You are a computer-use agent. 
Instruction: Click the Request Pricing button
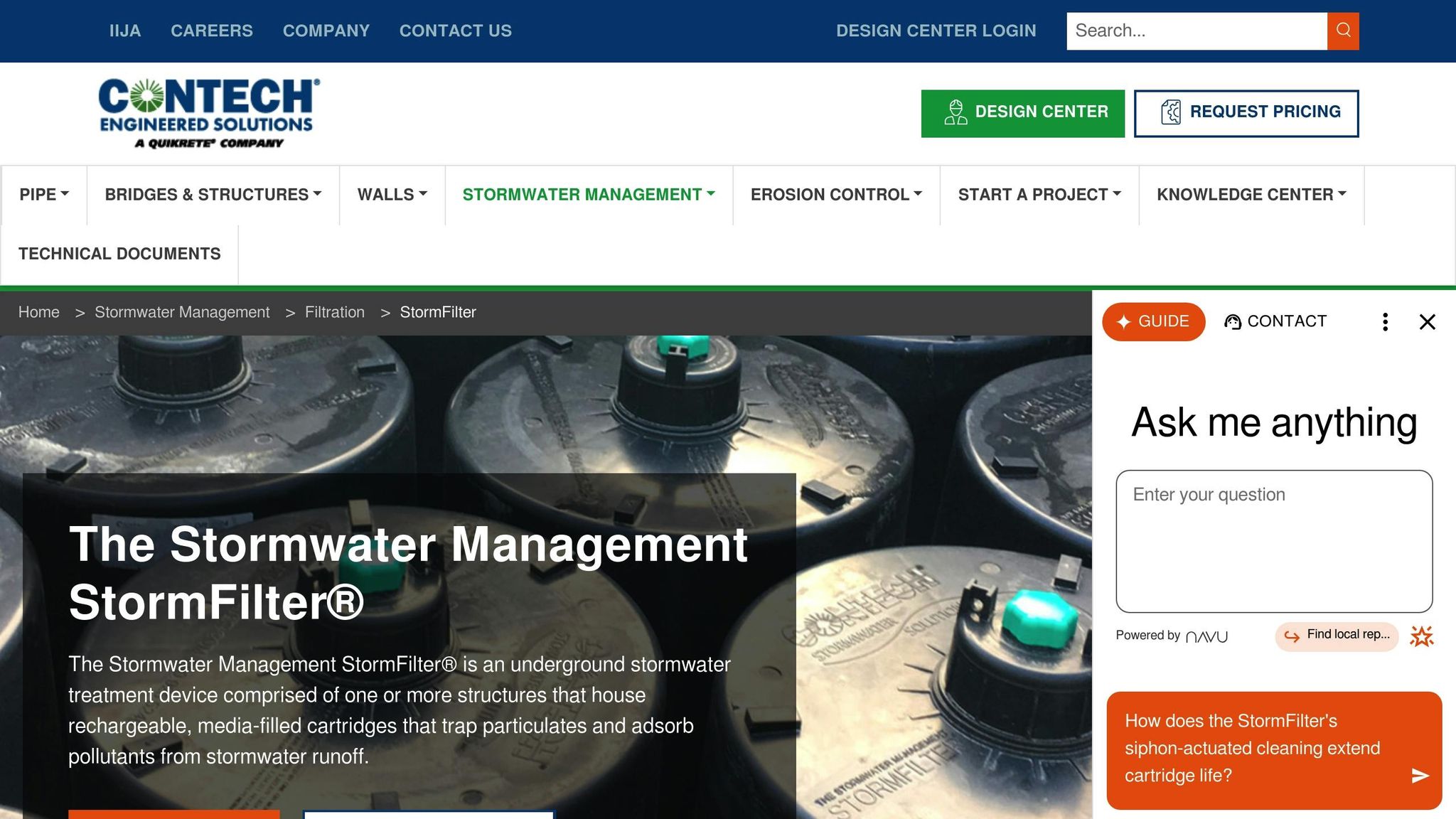pos(1246,113)
